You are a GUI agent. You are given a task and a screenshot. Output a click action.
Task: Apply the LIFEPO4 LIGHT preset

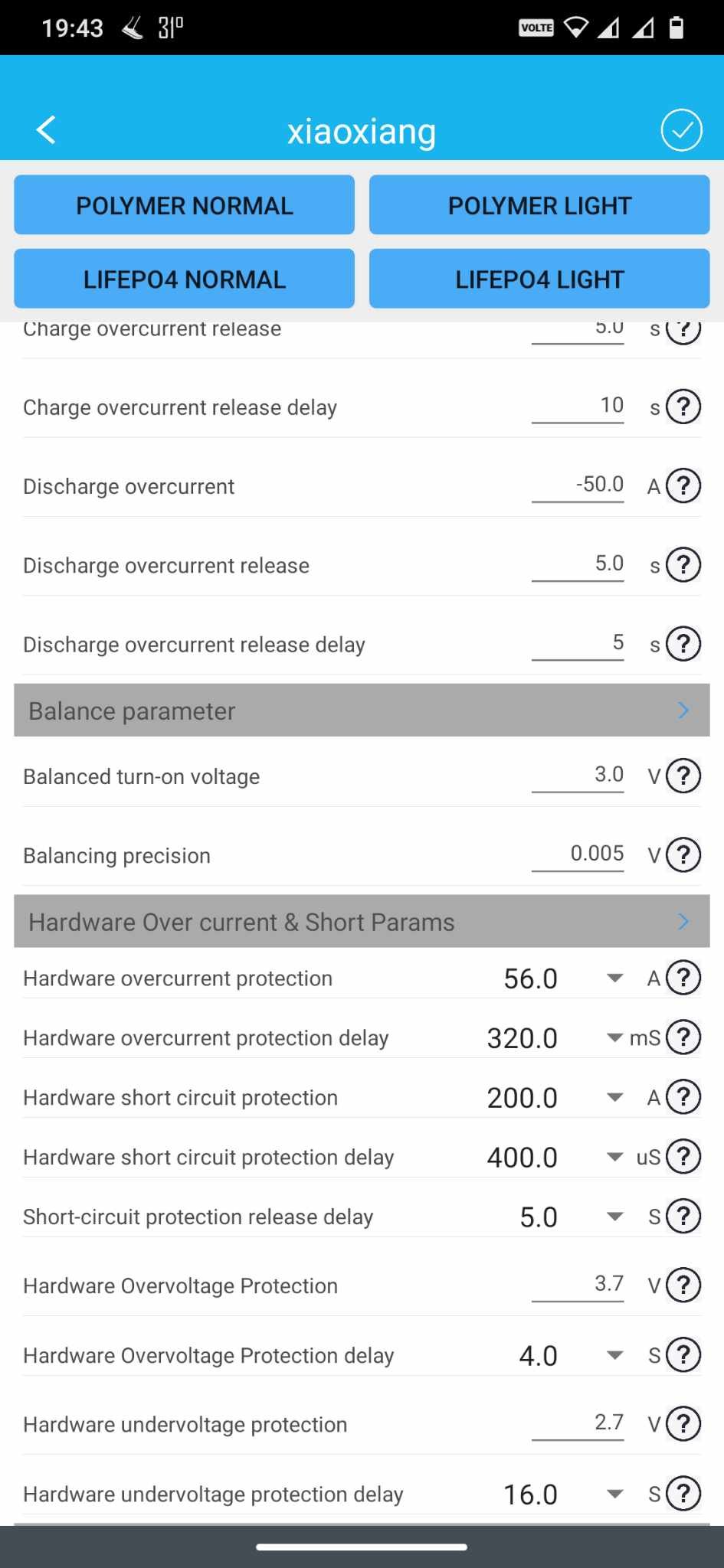[x=539, y=279]
